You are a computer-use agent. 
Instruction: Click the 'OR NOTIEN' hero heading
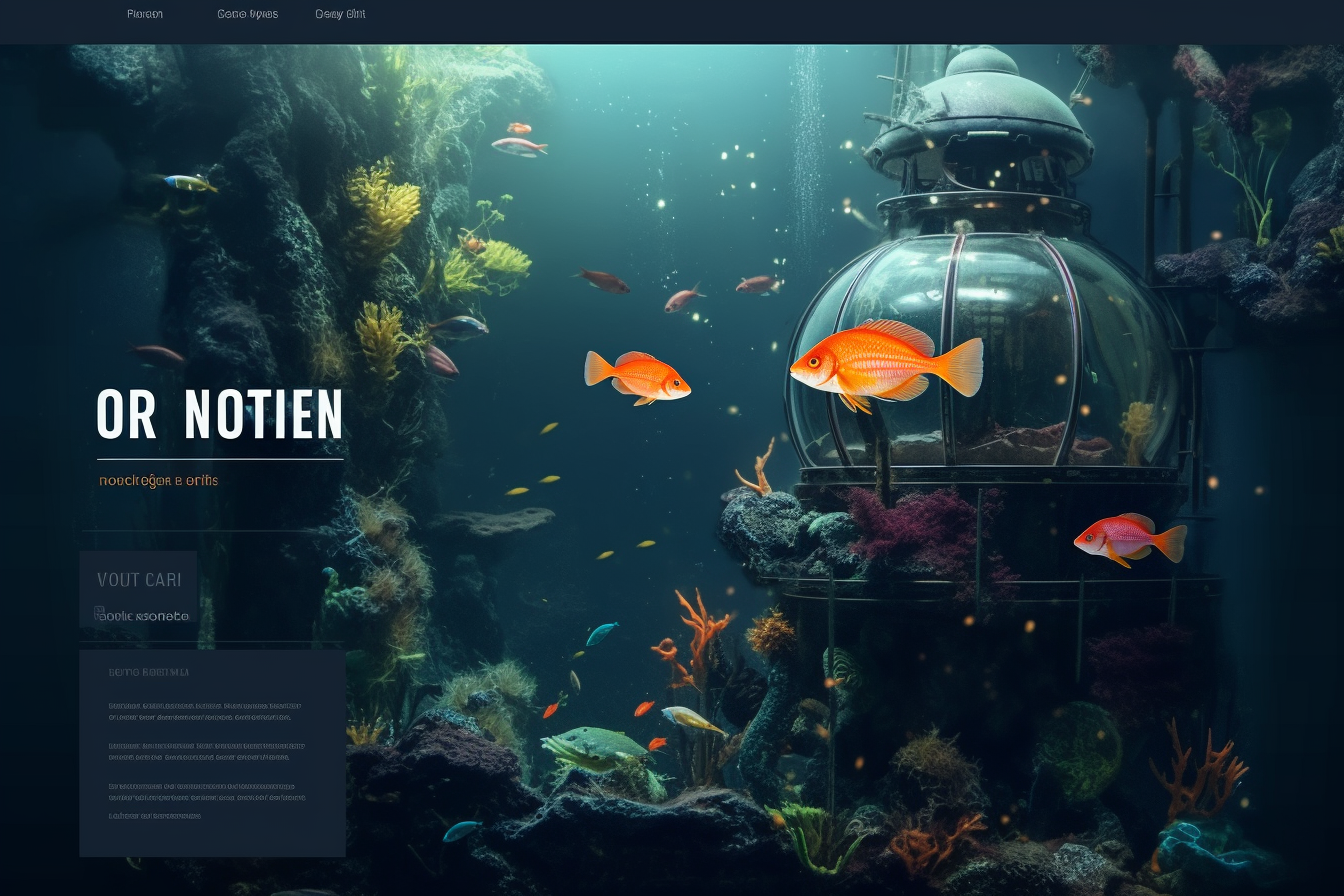[x=220, y=415]
